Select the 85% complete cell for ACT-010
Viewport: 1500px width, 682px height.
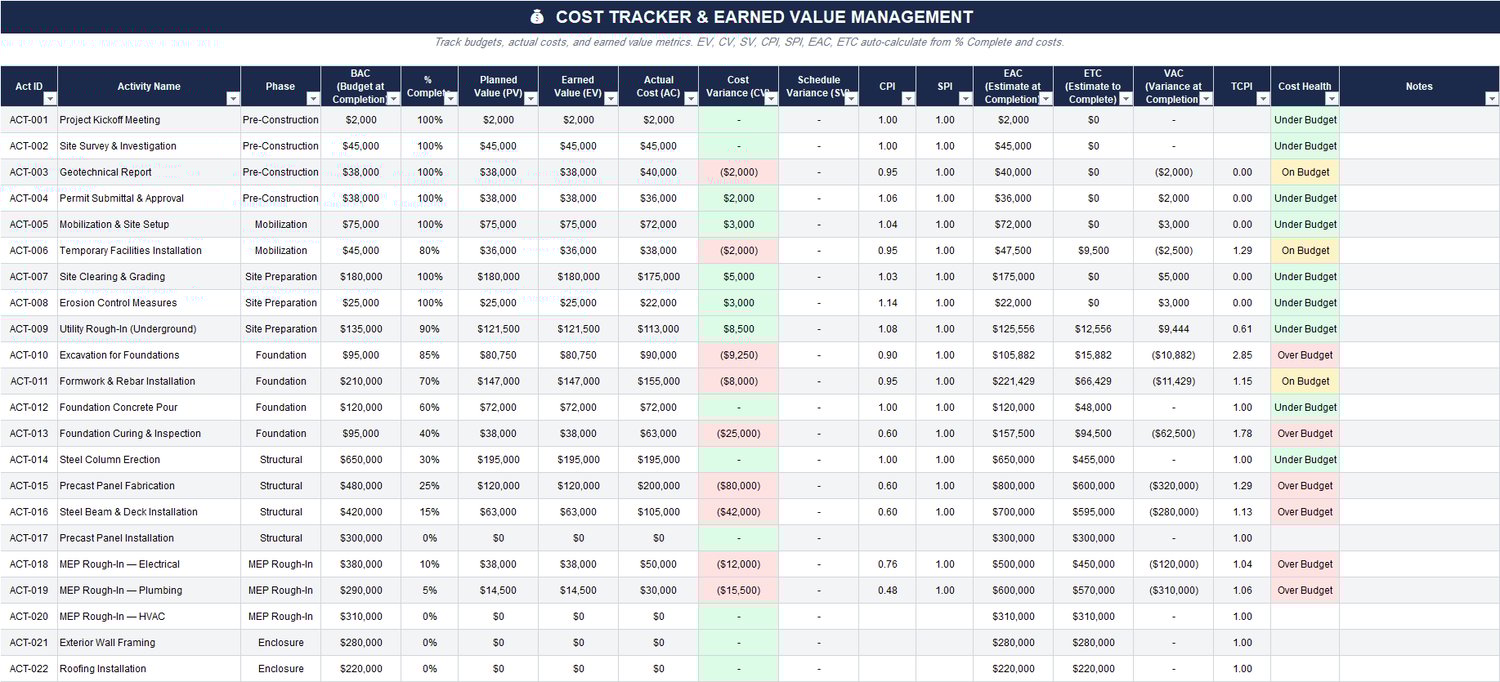(430, 355)
